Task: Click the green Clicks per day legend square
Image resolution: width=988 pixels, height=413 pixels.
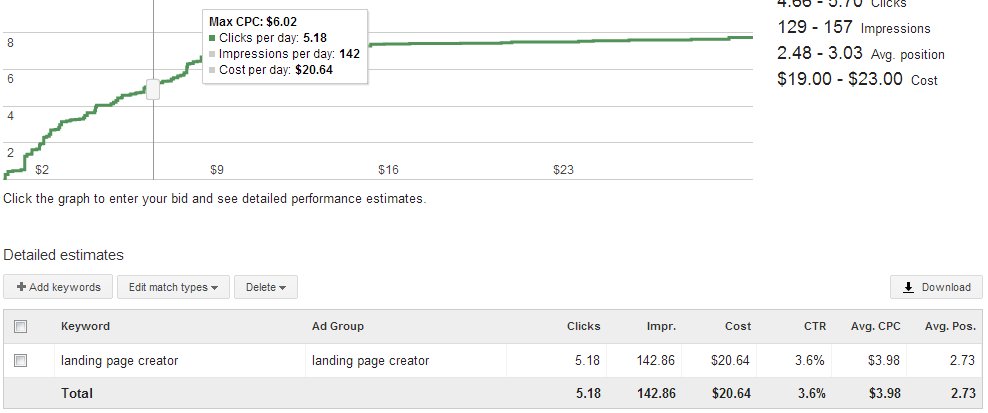Action: tap(212, 38)
